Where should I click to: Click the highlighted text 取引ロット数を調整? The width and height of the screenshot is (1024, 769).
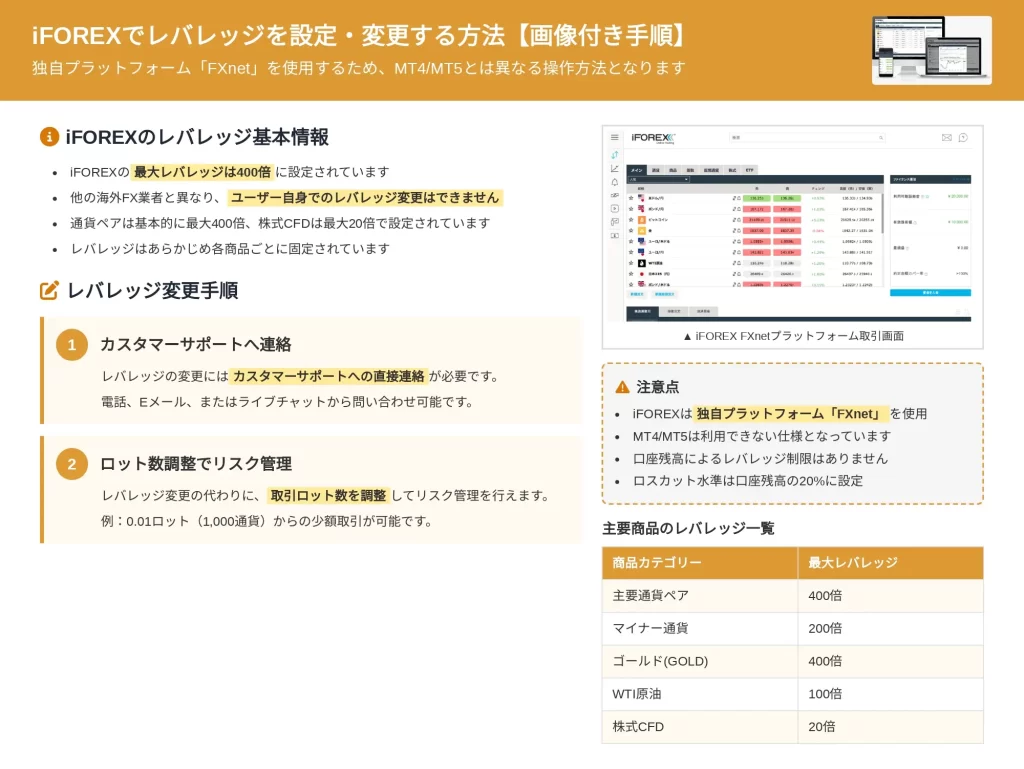[x=328, y=496]
